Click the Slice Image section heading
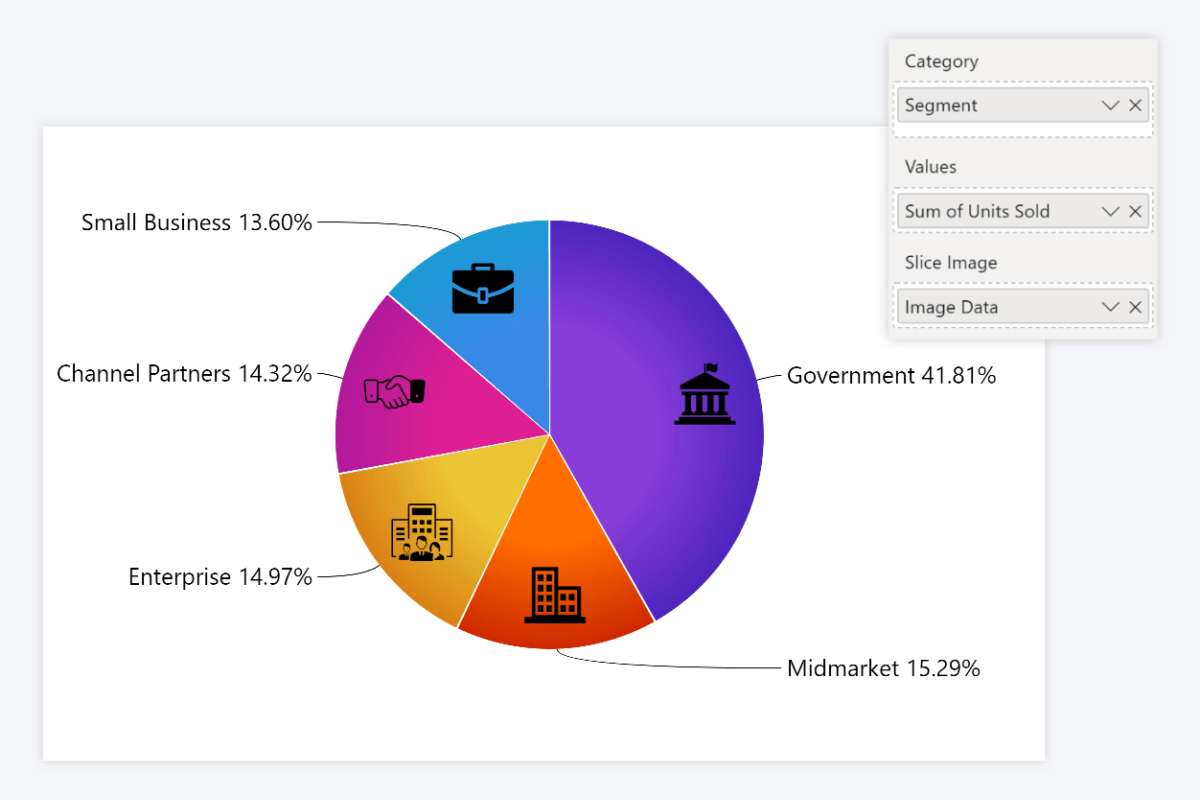This screenshot has width=1200, height=800. point(950,262)
